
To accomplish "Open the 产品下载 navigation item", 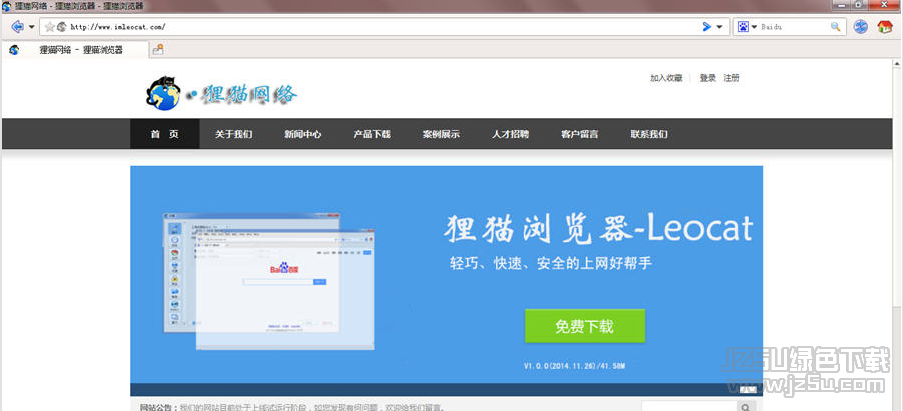I will tap(372, 134).
